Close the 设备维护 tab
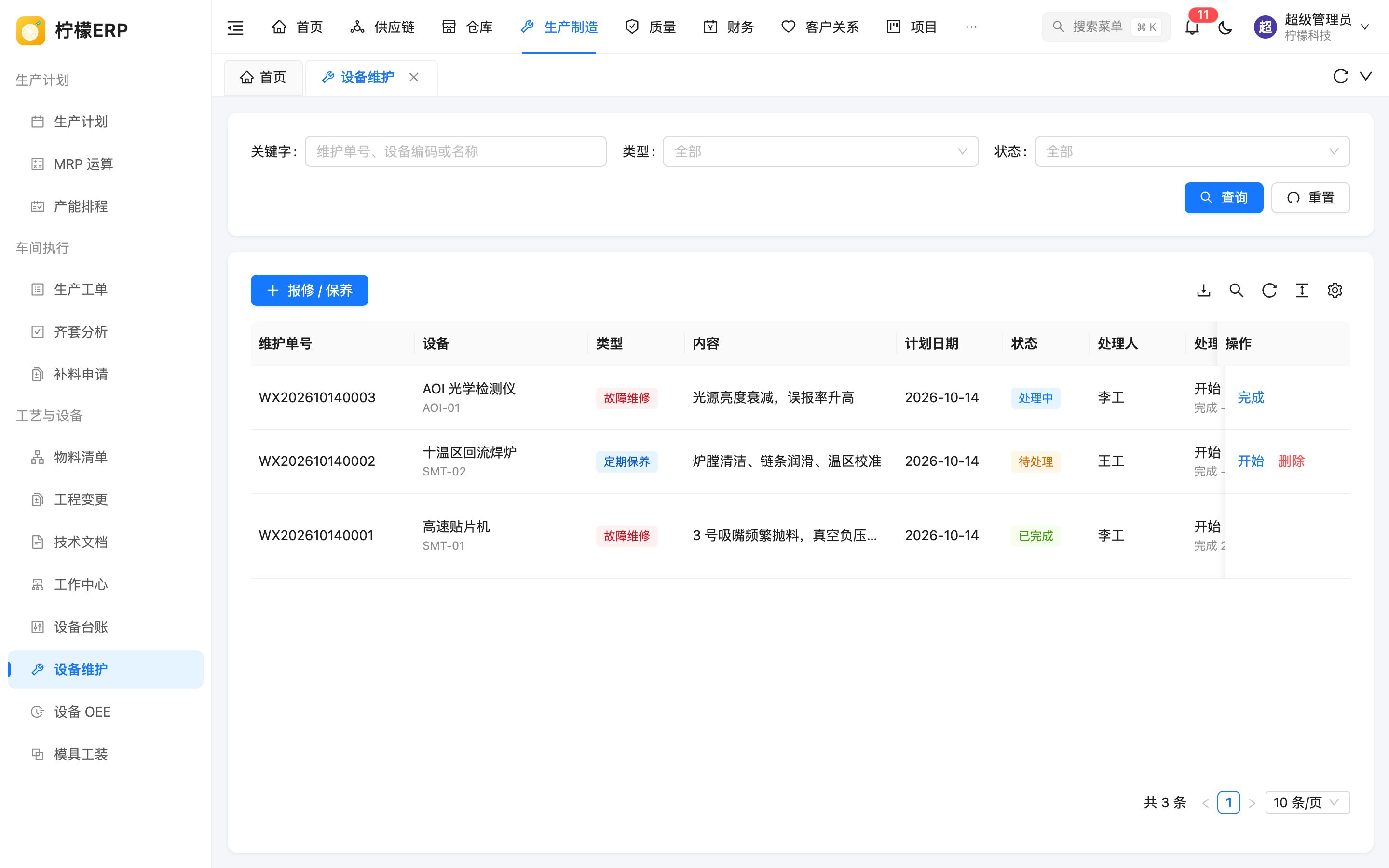1389x868 pixels. click(x=413, y=77)
